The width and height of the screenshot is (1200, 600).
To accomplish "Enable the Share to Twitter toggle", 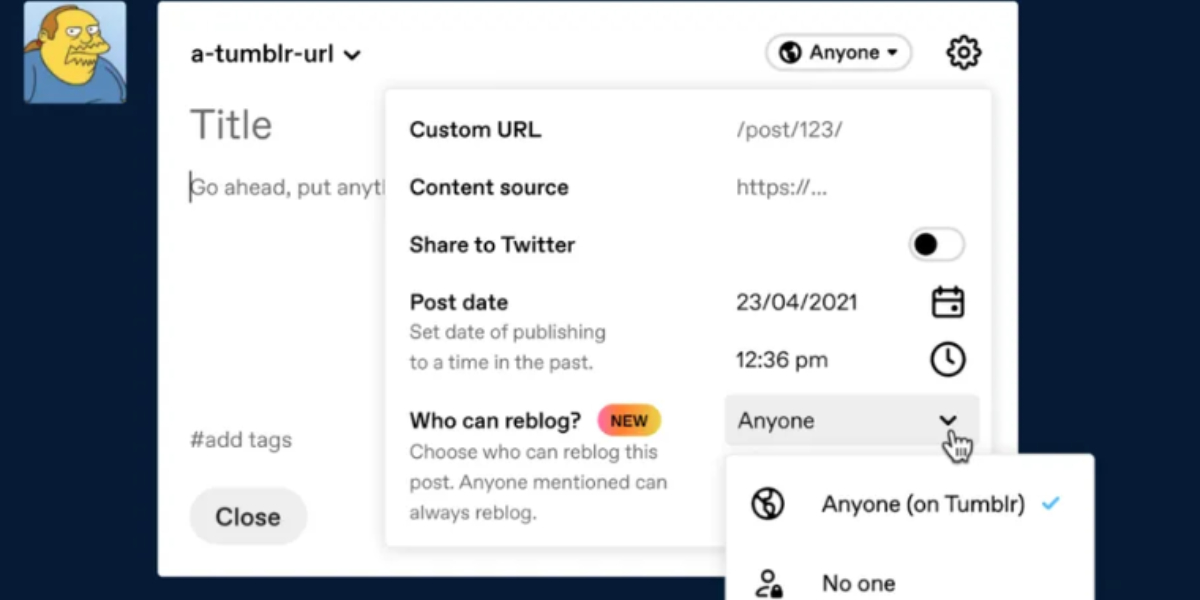I will click(x=936, y=245).
